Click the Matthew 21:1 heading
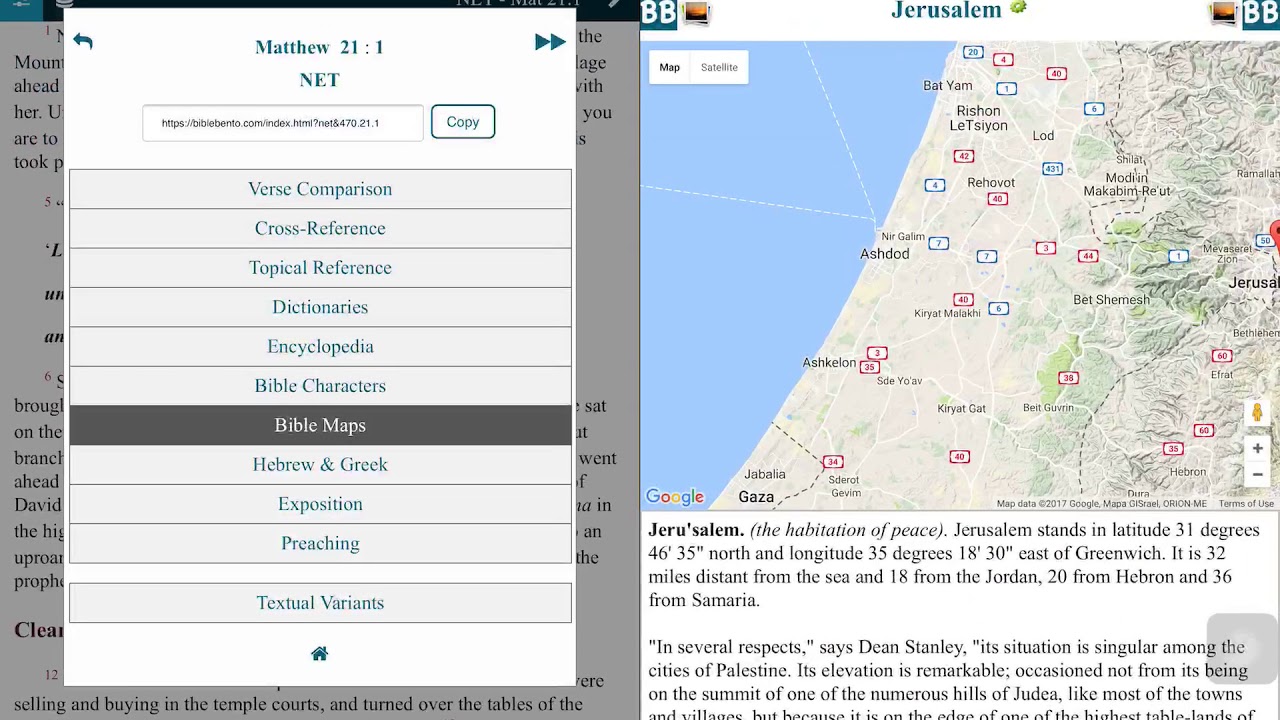 click(x=319, y=47)
